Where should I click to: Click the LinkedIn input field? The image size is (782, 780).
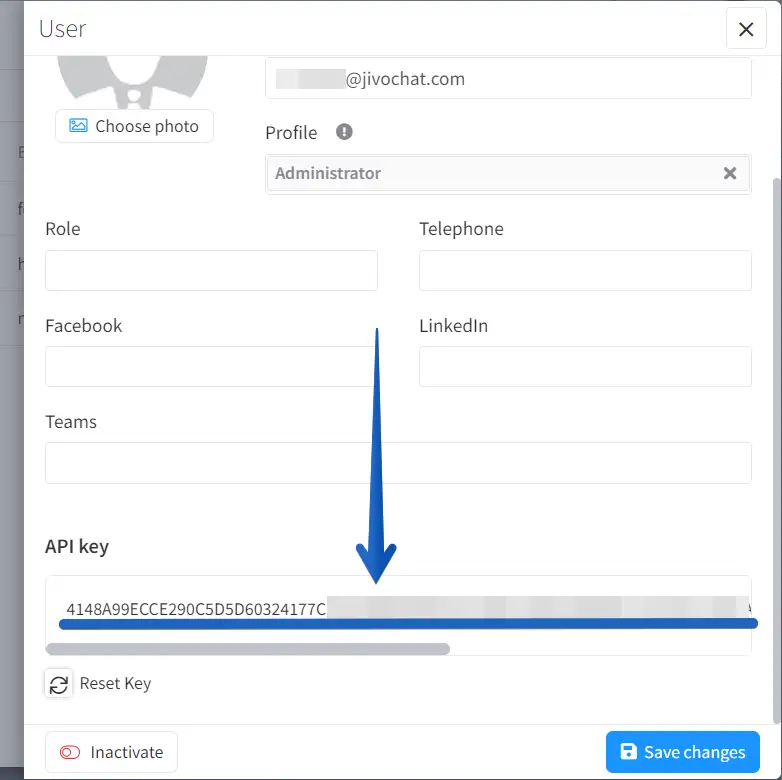click(585, 366)
